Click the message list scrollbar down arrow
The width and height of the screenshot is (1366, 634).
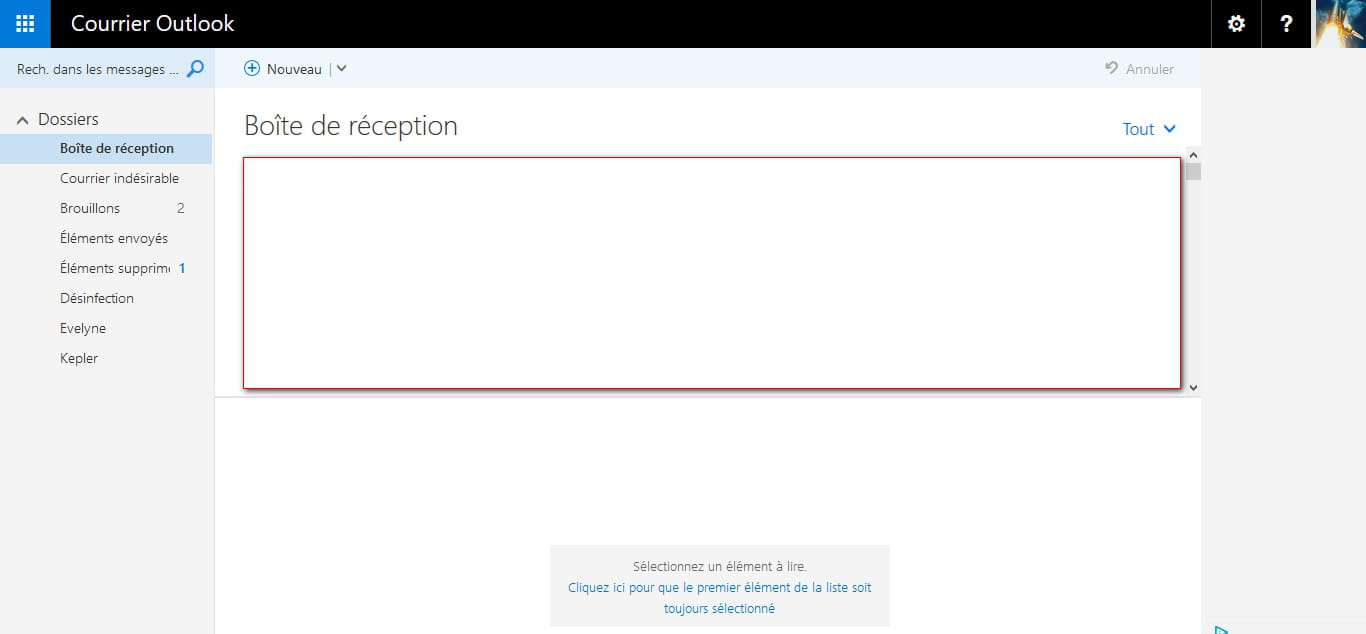coord(1193,387)
